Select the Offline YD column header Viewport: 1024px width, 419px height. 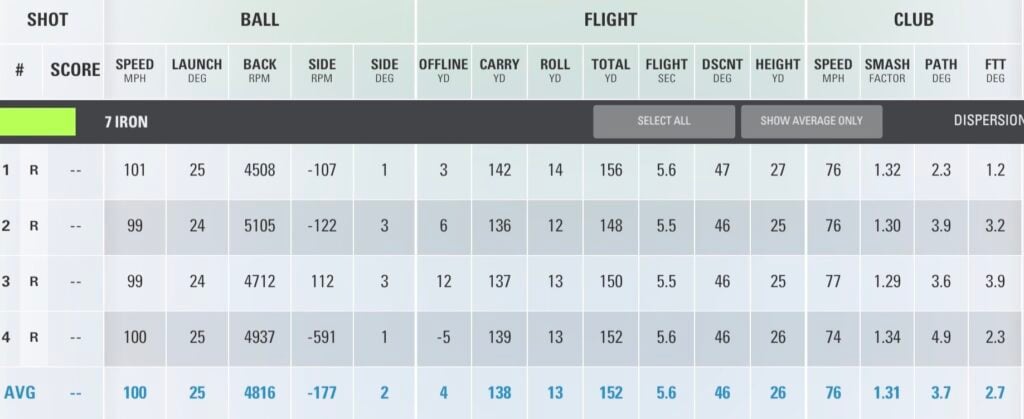(443, 70)
